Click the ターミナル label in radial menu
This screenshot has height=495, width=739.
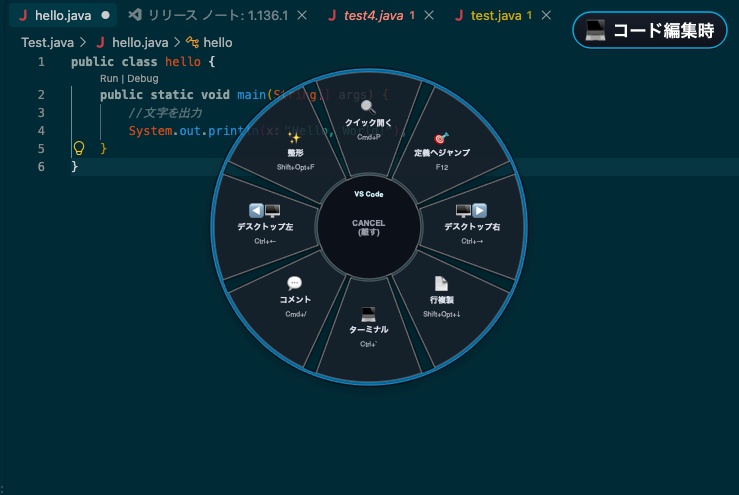(368, 329)
